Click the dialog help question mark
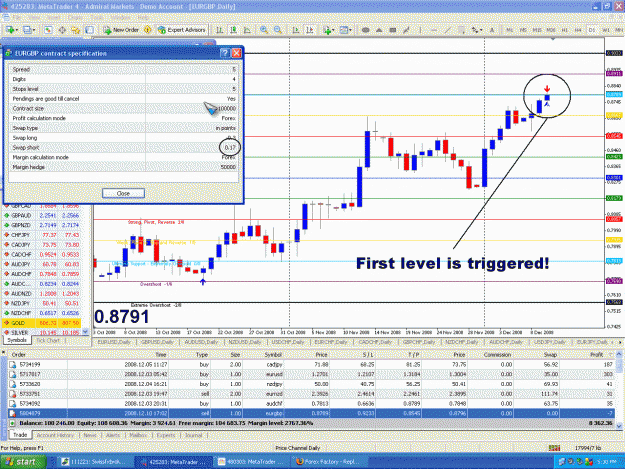The width and height of the screenshot is (625, 469). click(x=225, y=53)
